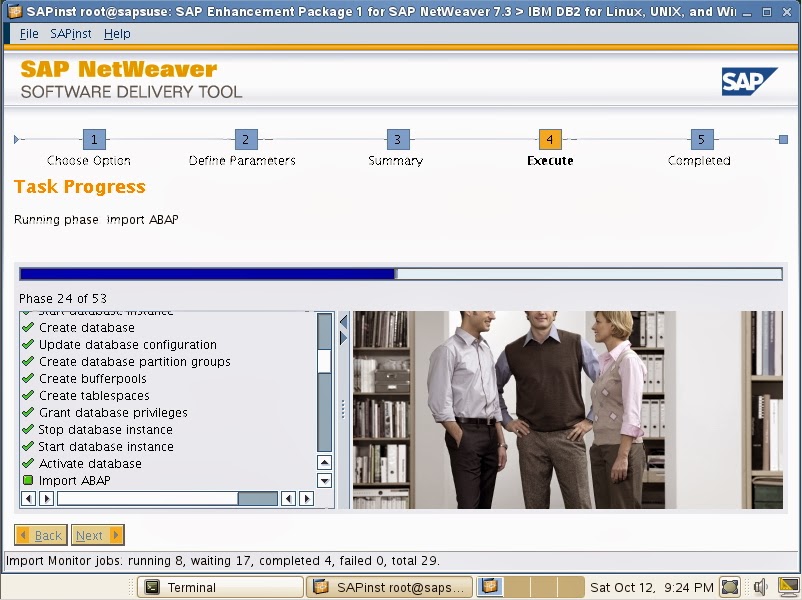802x600 pixels.
Task: Click the step 3 Summary indicator
Action: (396, 137)
